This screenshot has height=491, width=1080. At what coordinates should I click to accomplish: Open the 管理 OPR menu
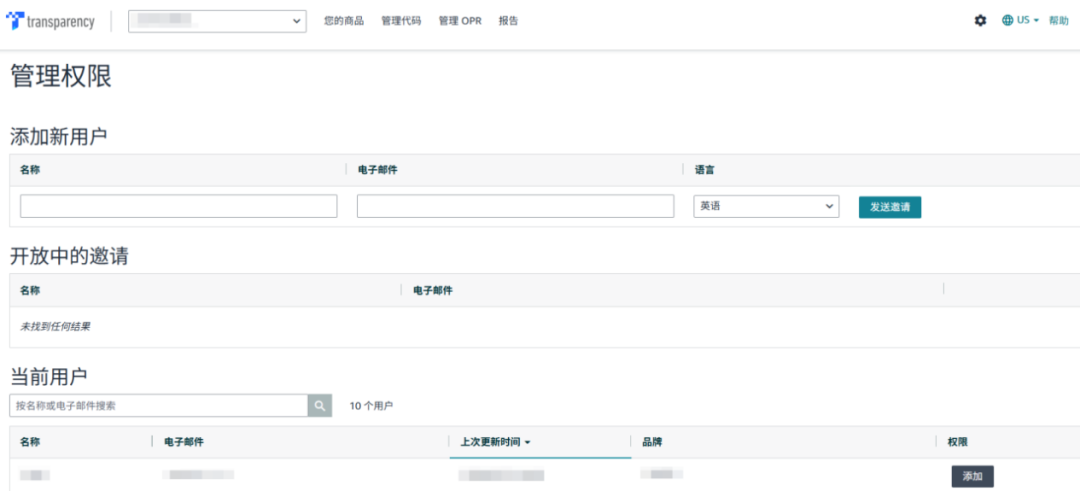click(460, 21)
